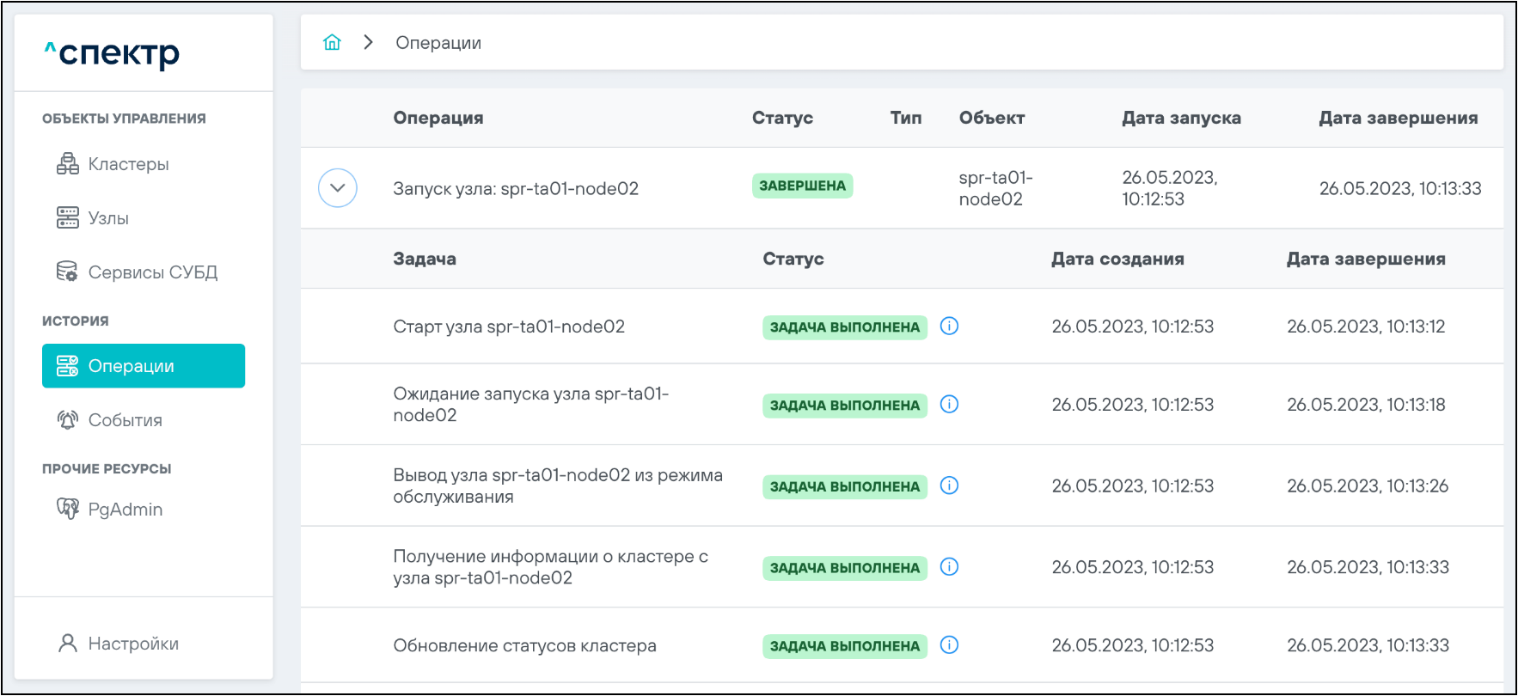Screen dimensions: 1518x696
Task: Click info icon beside 'Ожидание запуска узла' task
Action: click(x=950, y=405)
